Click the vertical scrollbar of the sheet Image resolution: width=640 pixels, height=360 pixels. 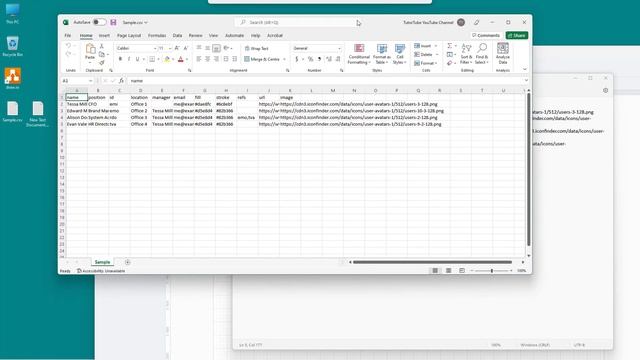529,169
